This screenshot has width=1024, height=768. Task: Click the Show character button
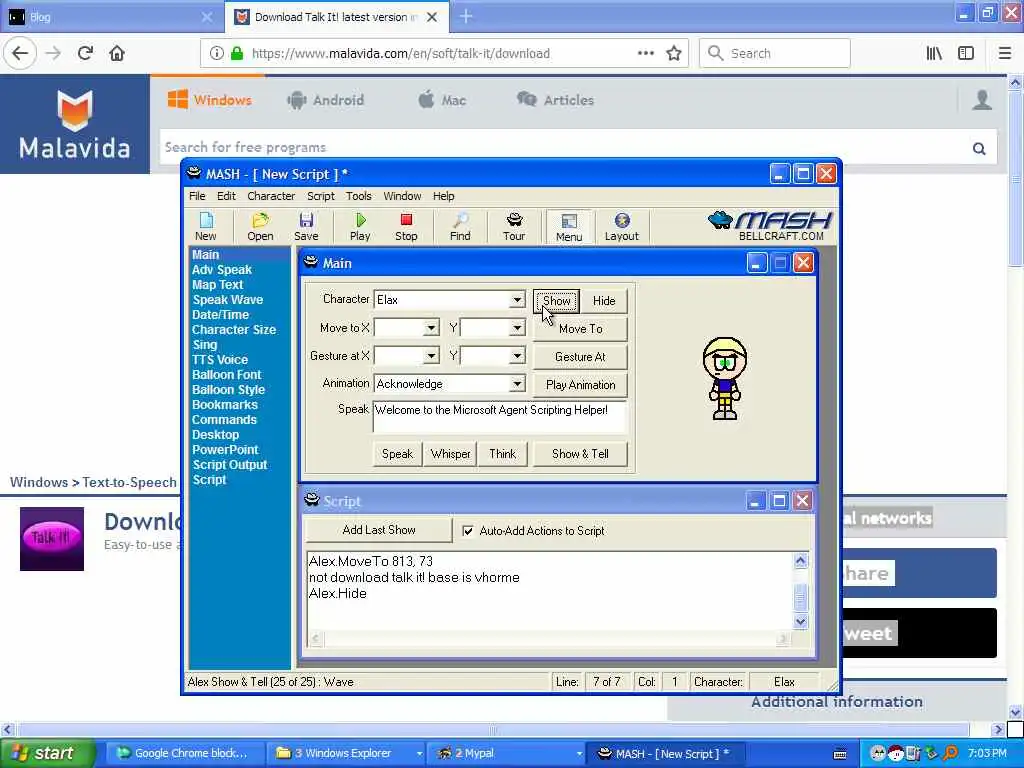coord(556,300)
